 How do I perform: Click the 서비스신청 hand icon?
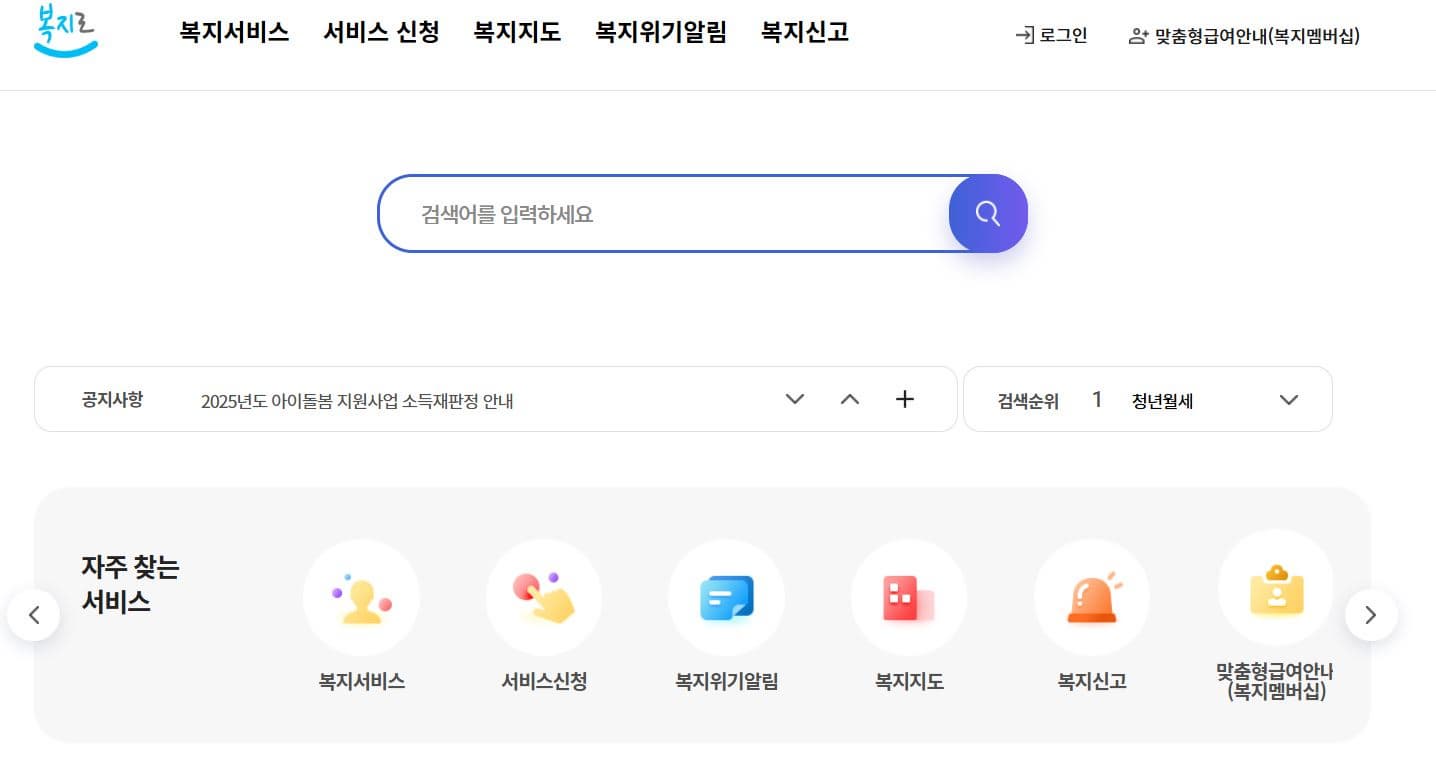pos(544,597)
